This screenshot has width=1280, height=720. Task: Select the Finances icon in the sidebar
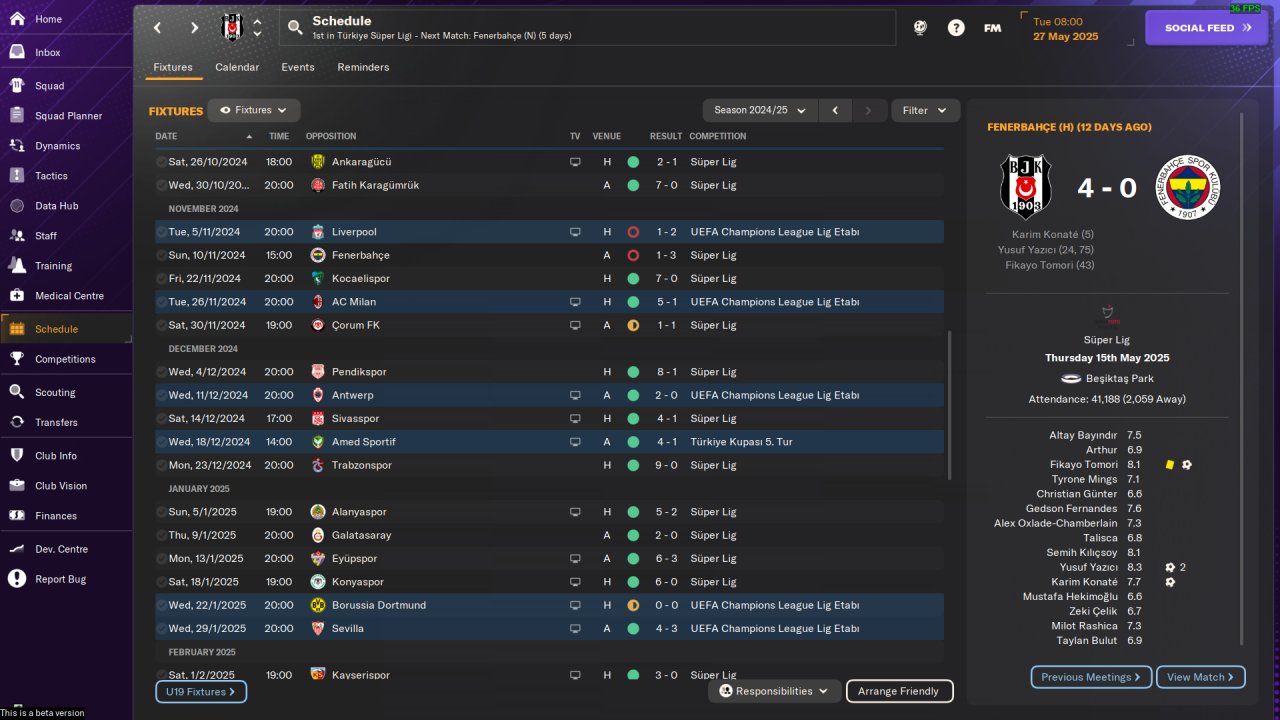17,516
